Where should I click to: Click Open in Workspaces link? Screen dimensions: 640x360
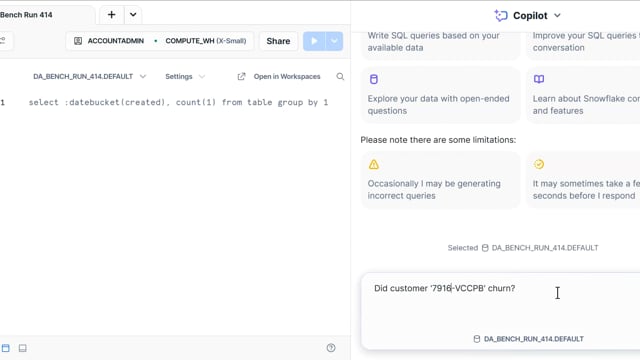287,76
